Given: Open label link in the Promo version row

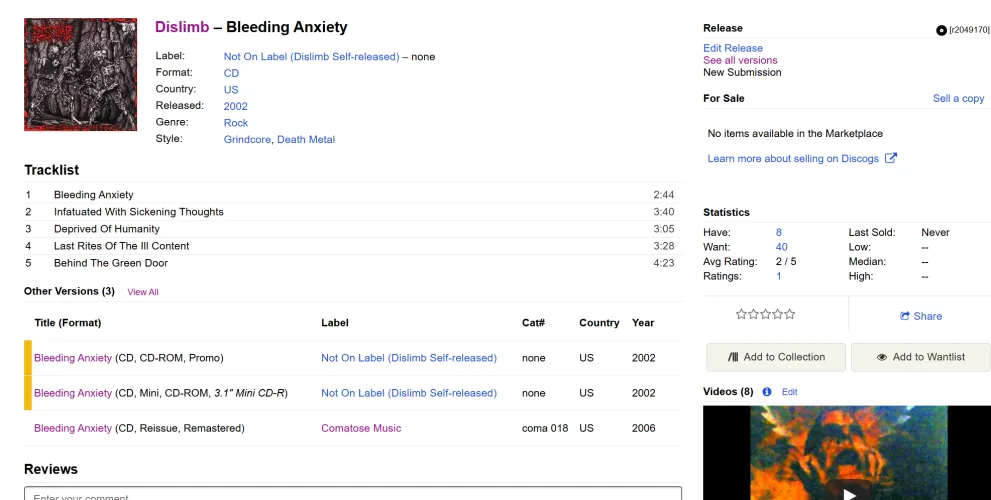Looking at the screenshot, I should point(409,358).
